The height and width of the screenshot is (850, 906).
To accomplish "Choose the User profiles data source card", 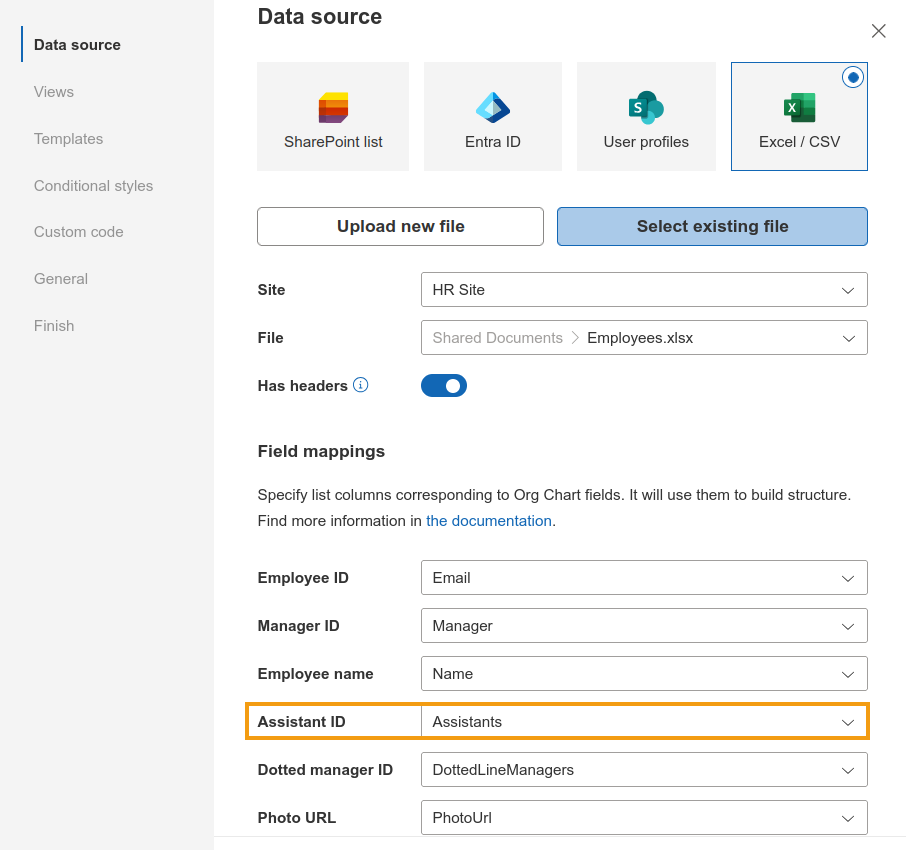I will coord(646,116).
